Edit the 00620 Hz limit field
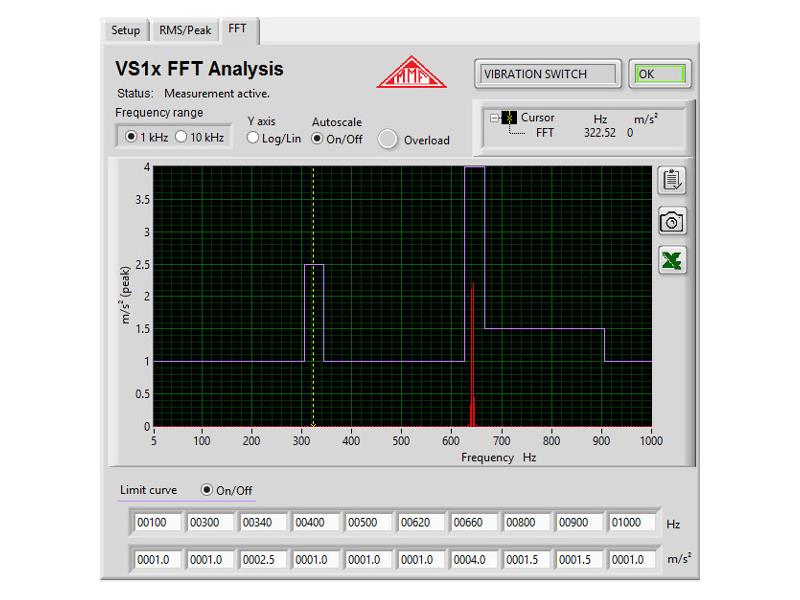The width and height of the screenshot is (800, 600). click(420, 522)
